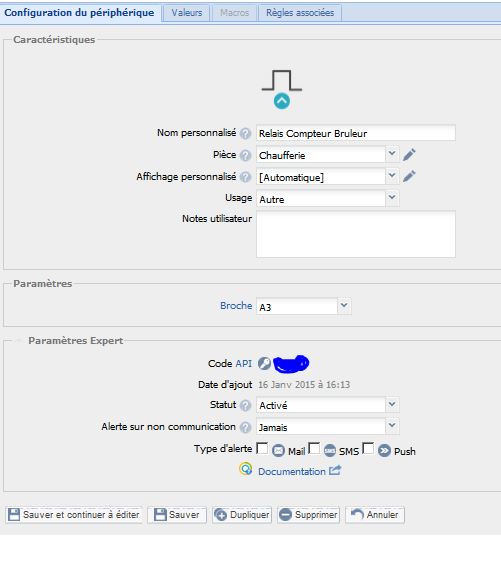Click pencil icon beside Affichage personnalisé
The width and height of the screenshot is (501, 561).
[409, 176]
